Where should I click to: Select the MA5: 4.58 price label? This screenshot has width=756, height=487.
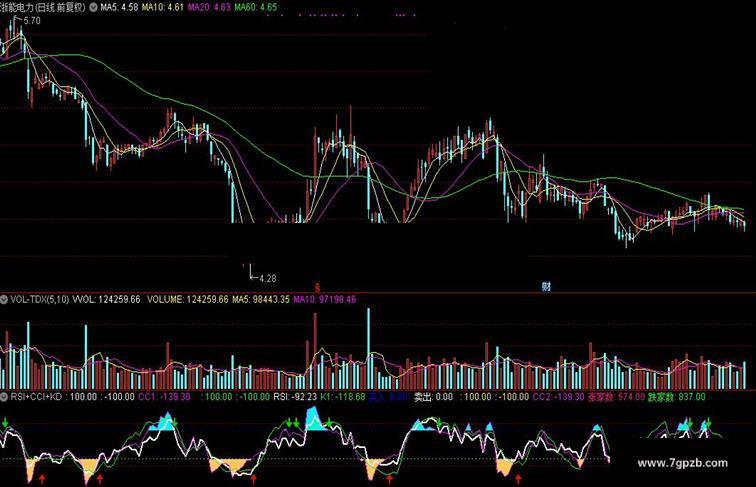[119, 8]
